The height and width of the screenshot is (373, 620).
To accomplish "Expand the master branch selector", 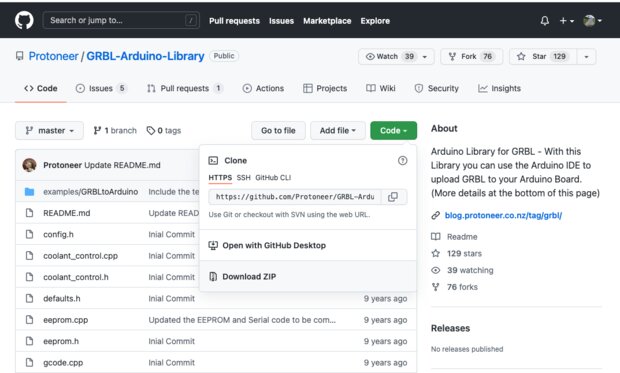I will (x=49, y=131).
